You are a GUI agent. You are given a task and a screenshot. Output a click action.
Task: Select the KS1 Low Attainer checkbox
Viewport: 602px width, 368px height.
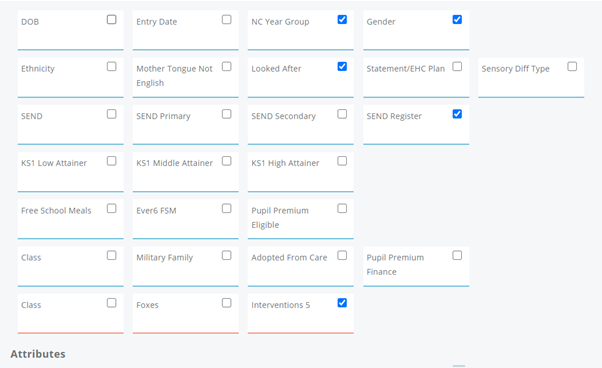pyautogui.click(x=111, y=161)
